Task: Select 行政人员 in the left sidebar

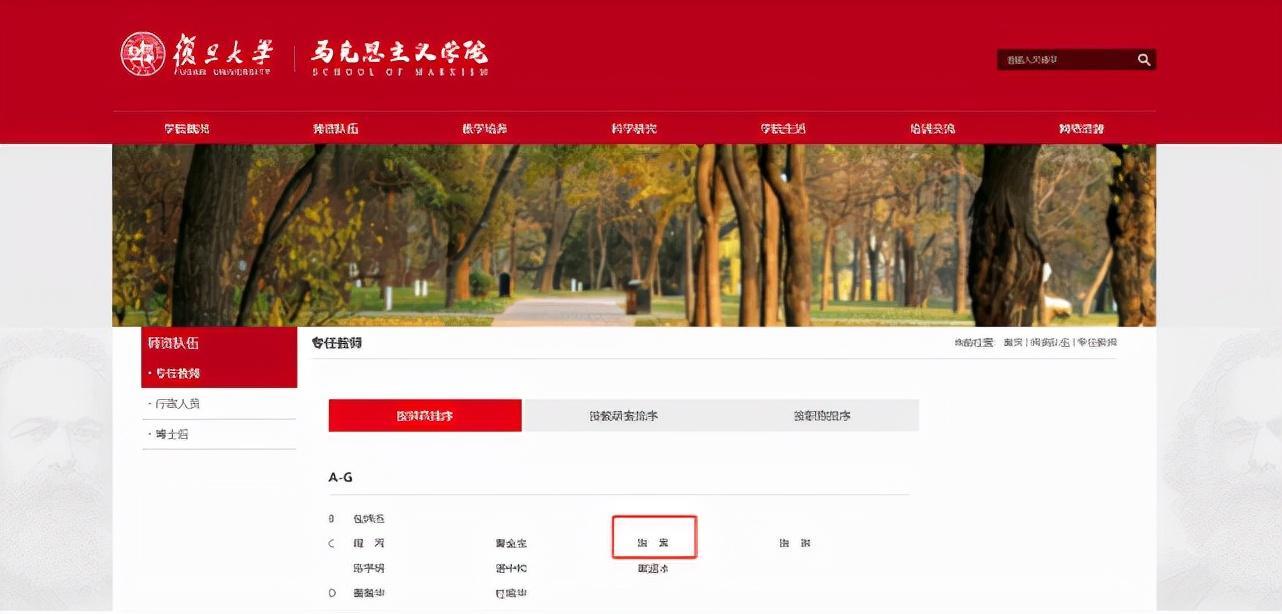Action: [178, 404]
